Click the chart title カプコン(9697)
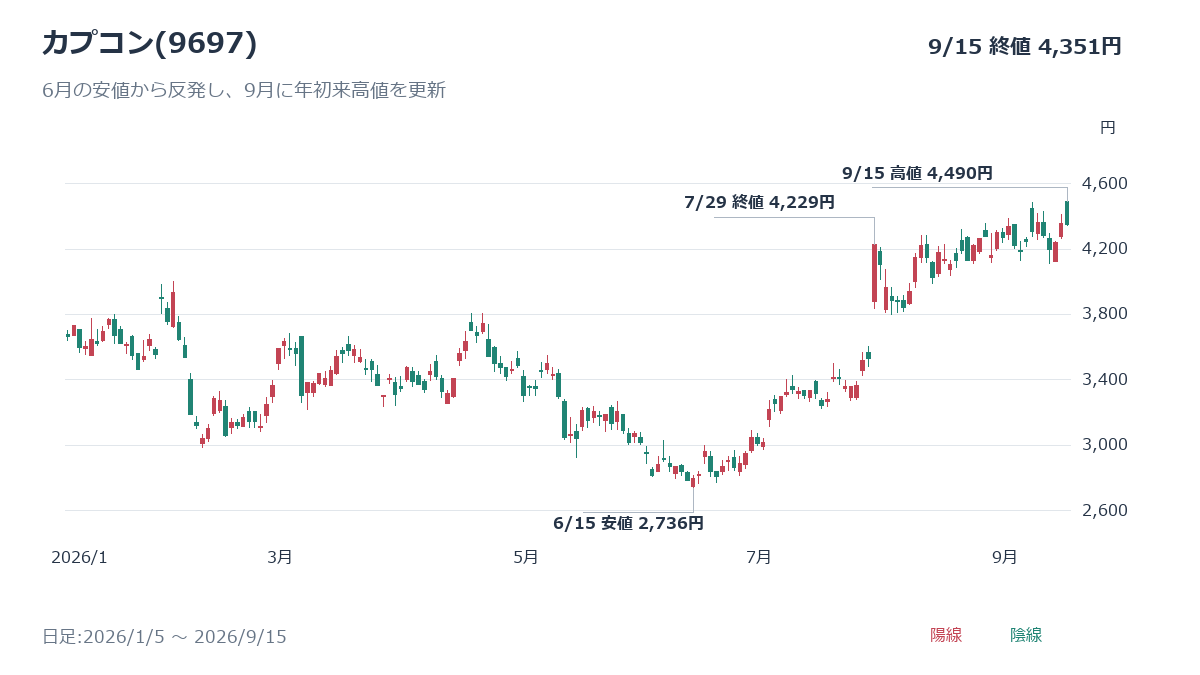The width and height of the screenshot is (1200, 675). click(x=149, y=43)
